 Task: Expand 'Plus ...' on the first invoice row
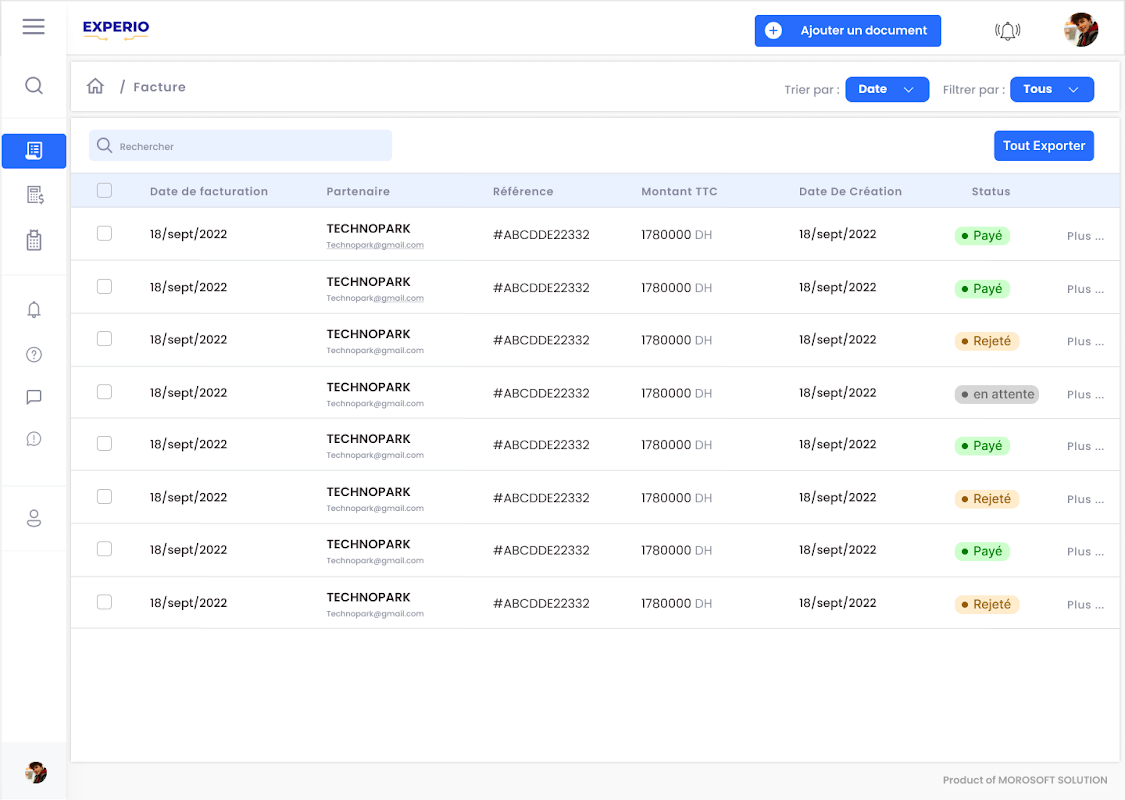[x=1085, y=237]
